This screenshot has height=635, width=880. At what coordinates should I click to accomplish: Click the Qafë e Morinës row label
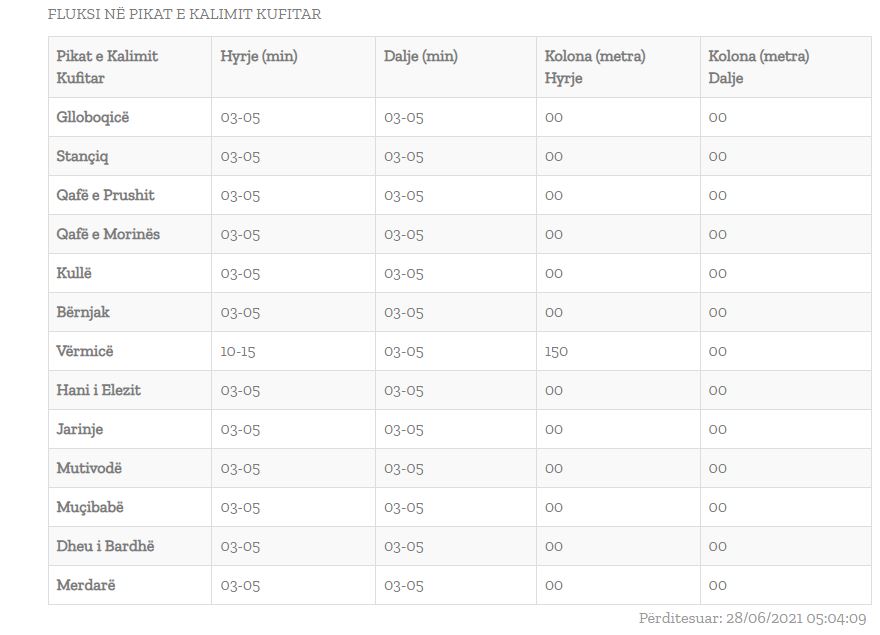pos(108,234)
